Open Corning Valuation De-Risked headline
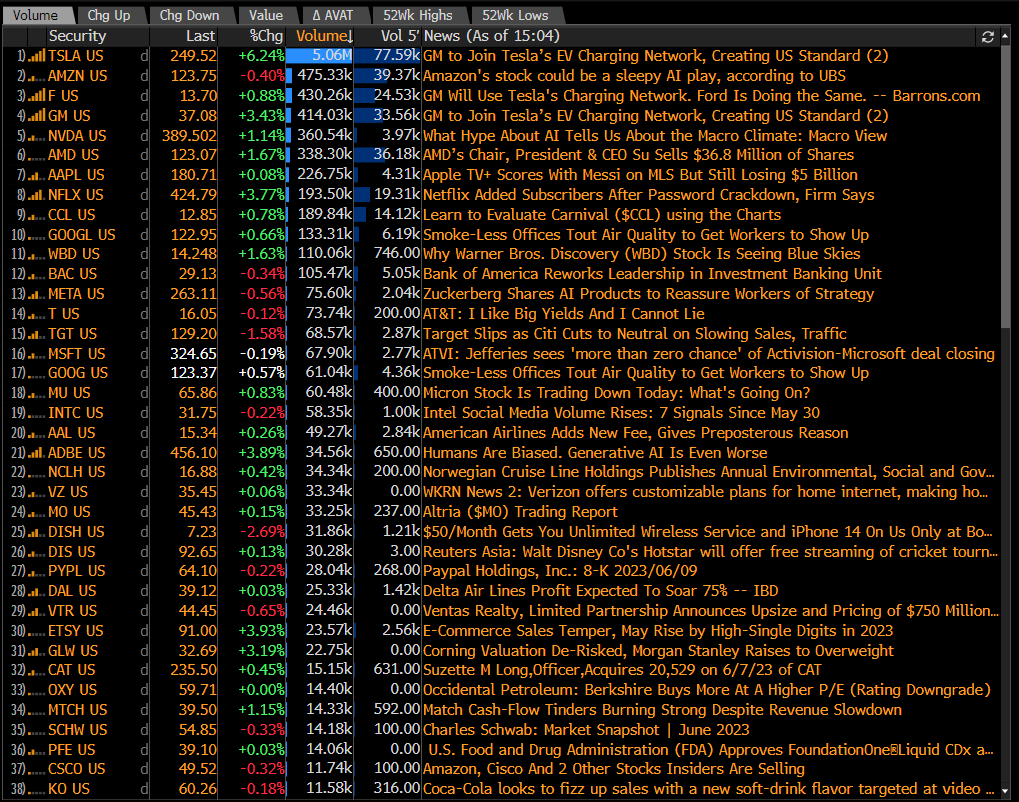Viewport: 1019px width, 802px height. pos(658,651)
